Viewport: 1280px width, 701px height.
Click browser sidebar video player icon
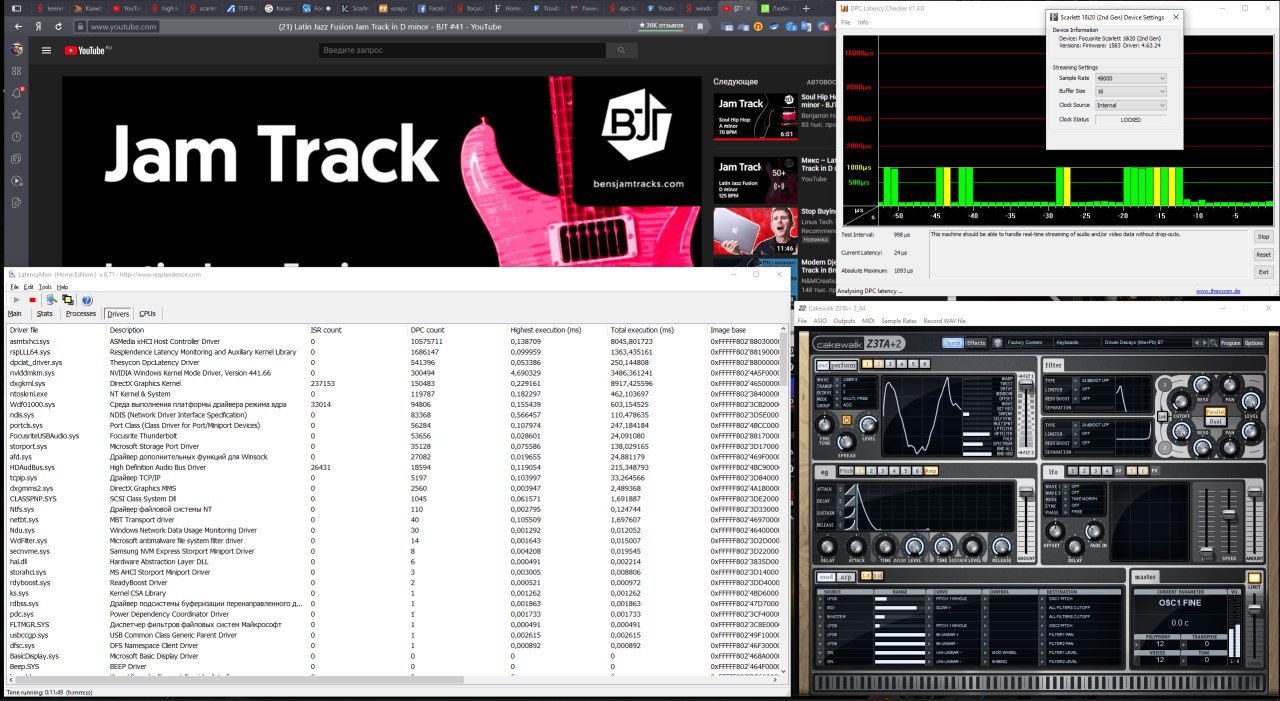(16, 180)
